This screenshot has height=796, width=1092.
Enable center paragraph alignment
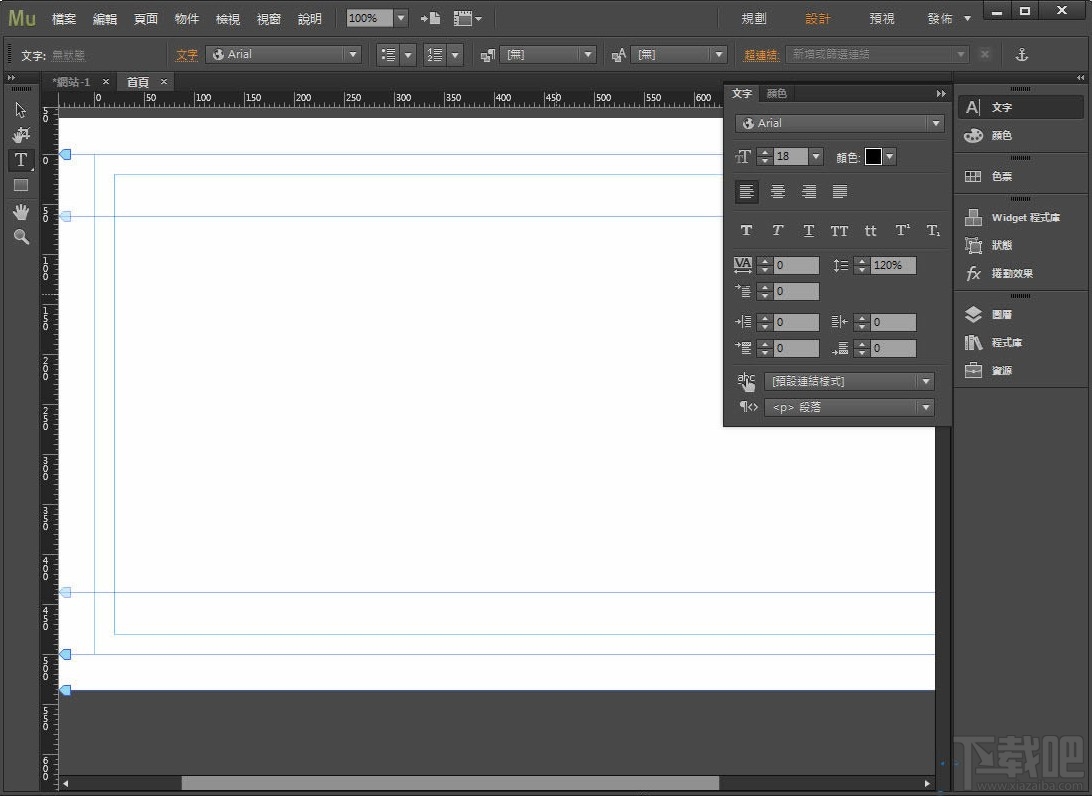tap(778, 191)
